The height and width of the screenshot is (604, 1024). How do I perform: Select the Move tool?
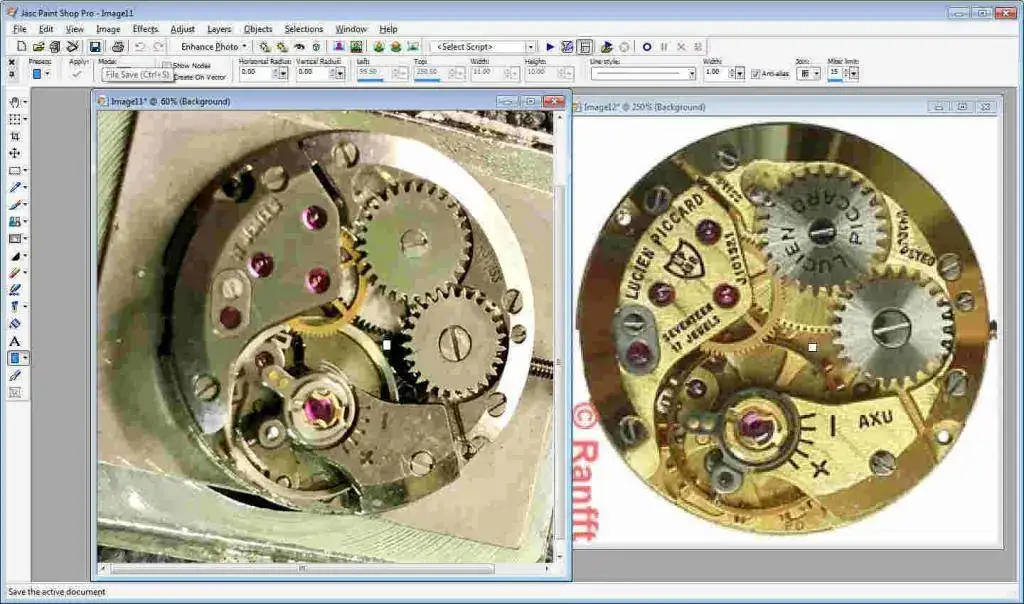point(14,153)
